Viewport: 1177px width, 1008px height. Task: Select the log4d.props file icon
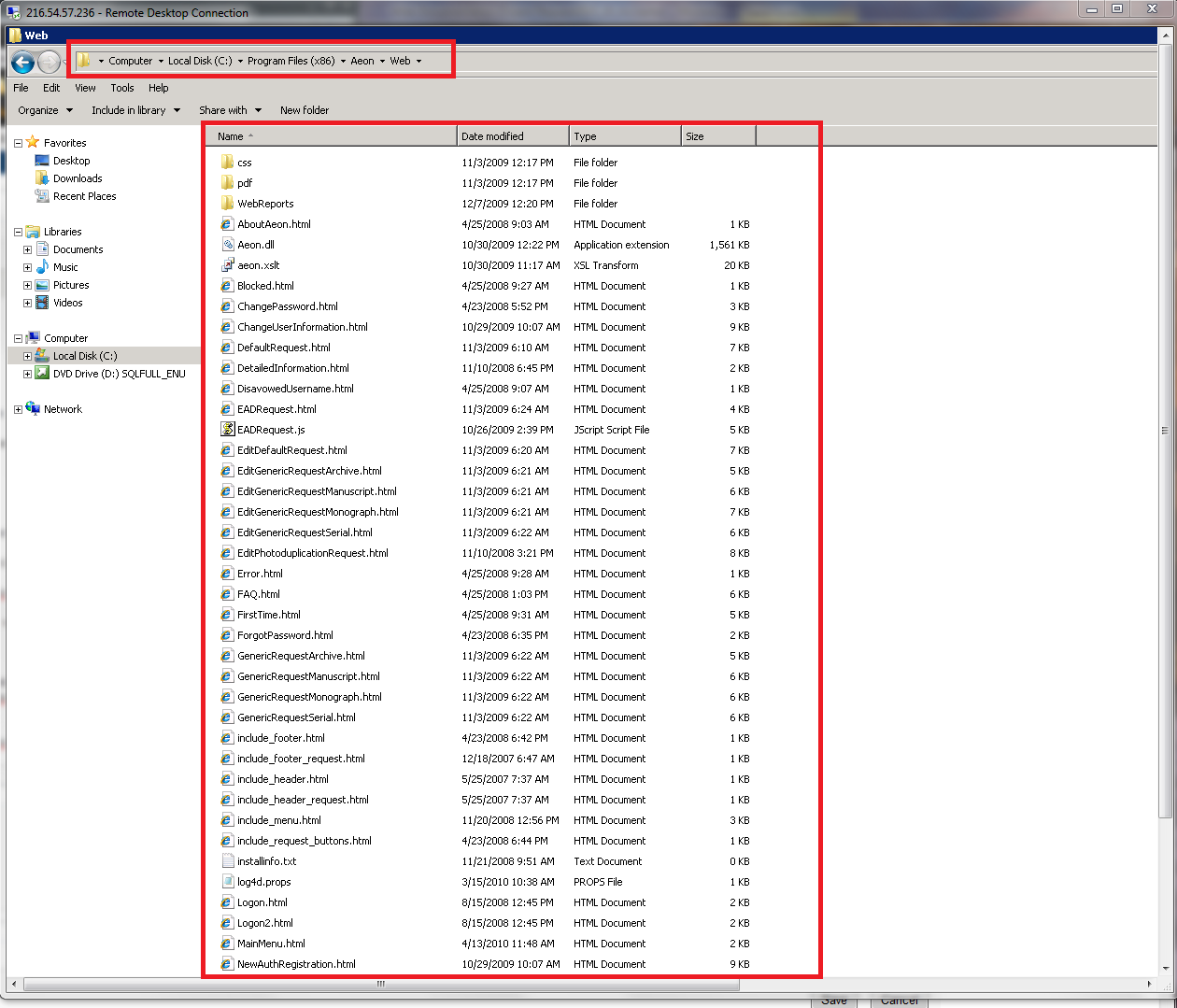pyautogui.click(x=227, y=882)
